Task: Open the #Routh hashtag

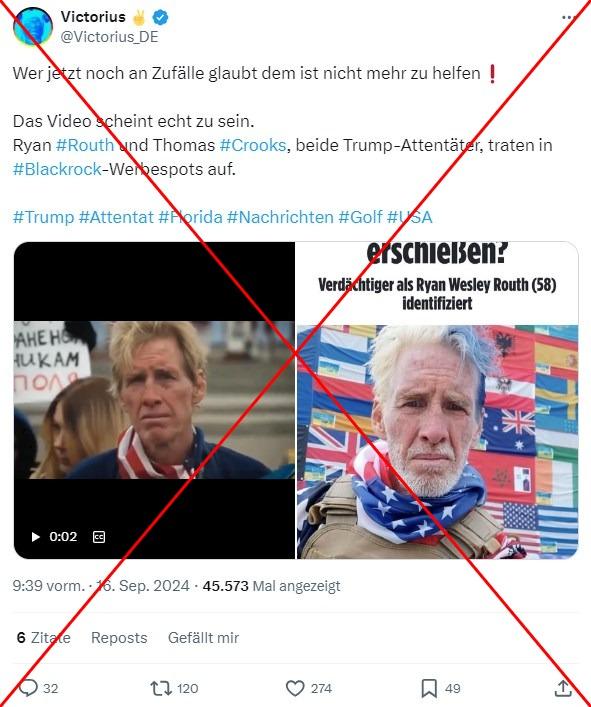Action: point(85,145)
